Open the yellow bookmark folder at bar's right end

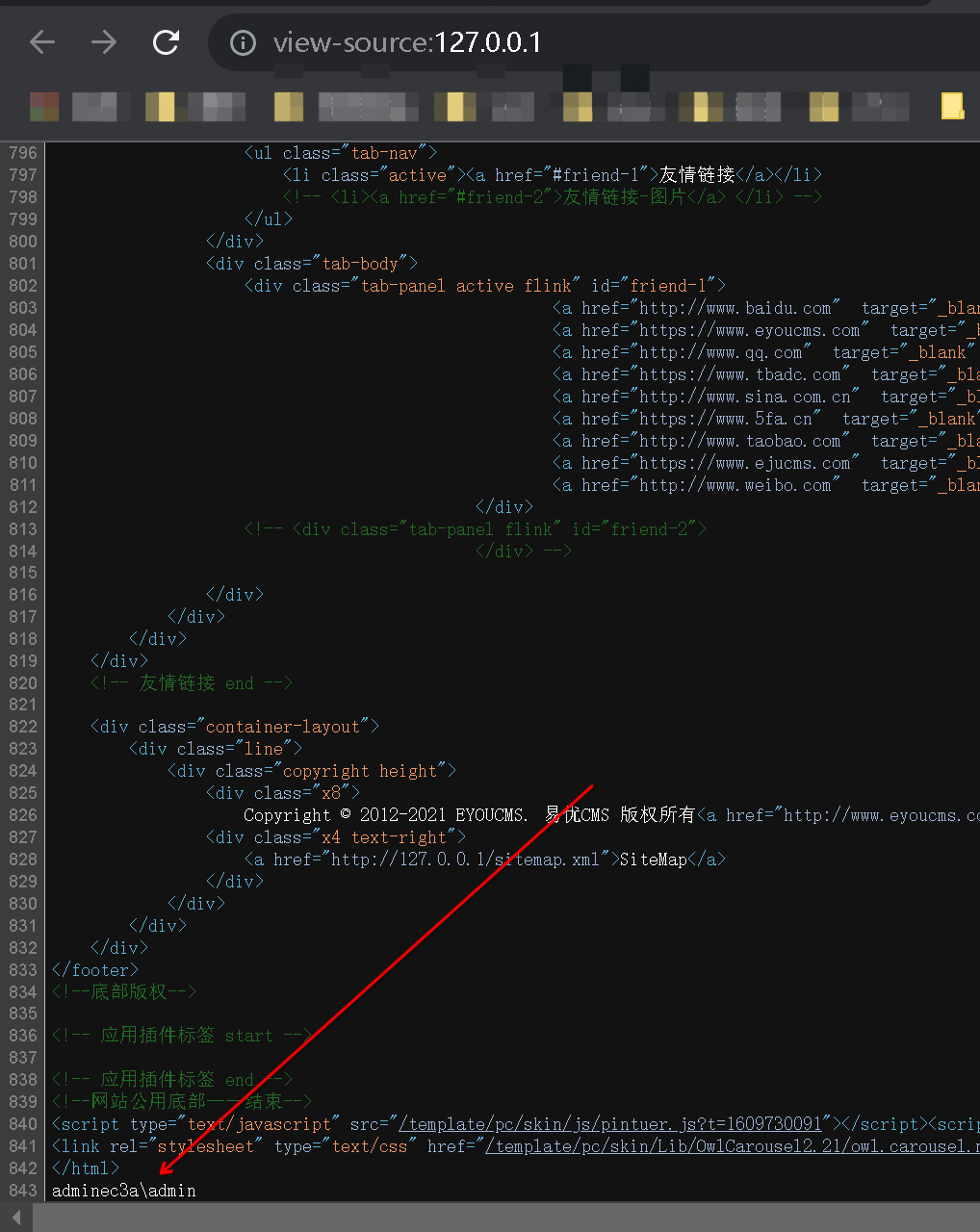click(x=952, y=105)
